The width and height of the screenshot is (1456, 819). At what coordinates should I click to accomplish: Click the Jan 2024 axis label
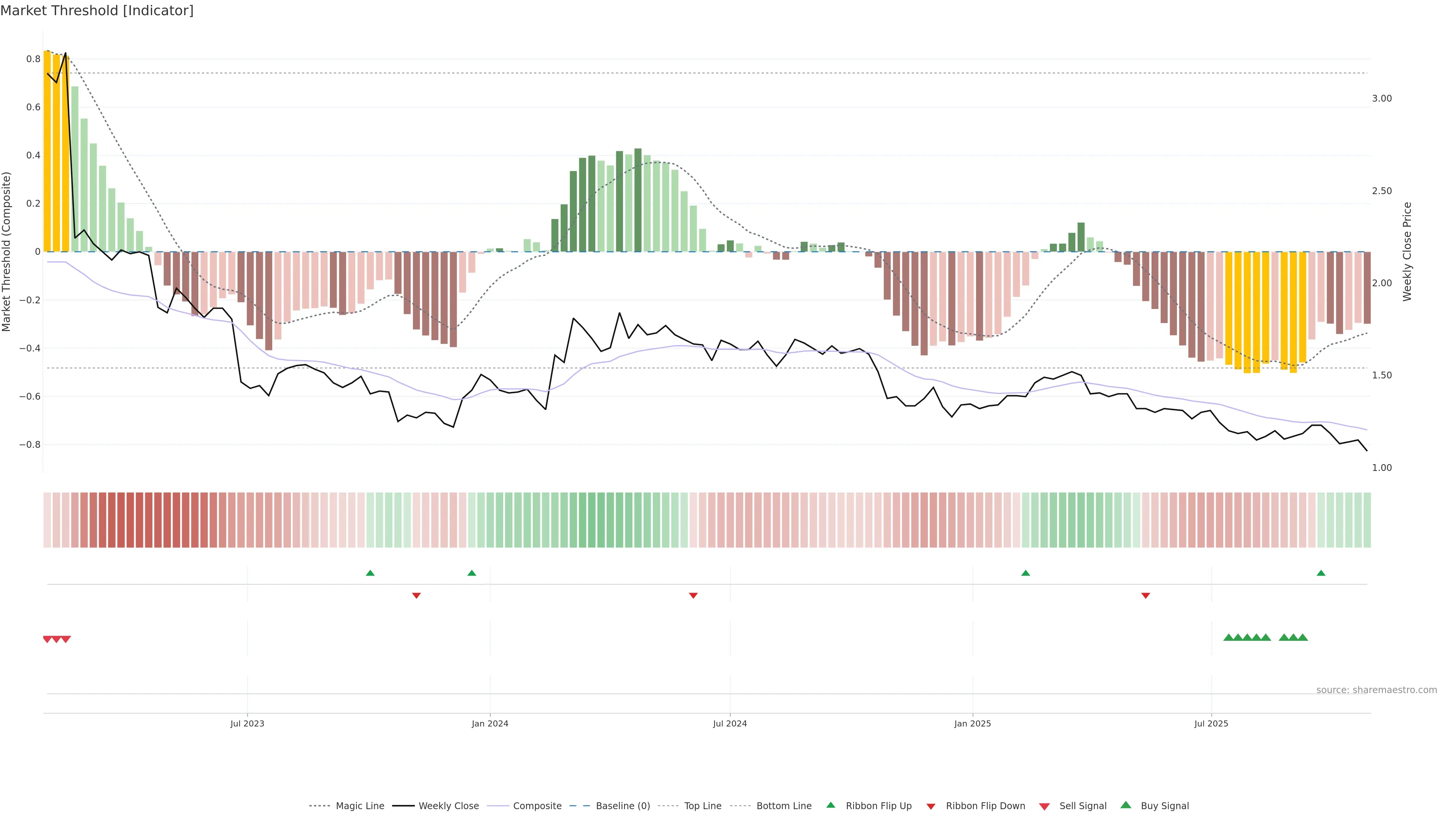[490, 723]
